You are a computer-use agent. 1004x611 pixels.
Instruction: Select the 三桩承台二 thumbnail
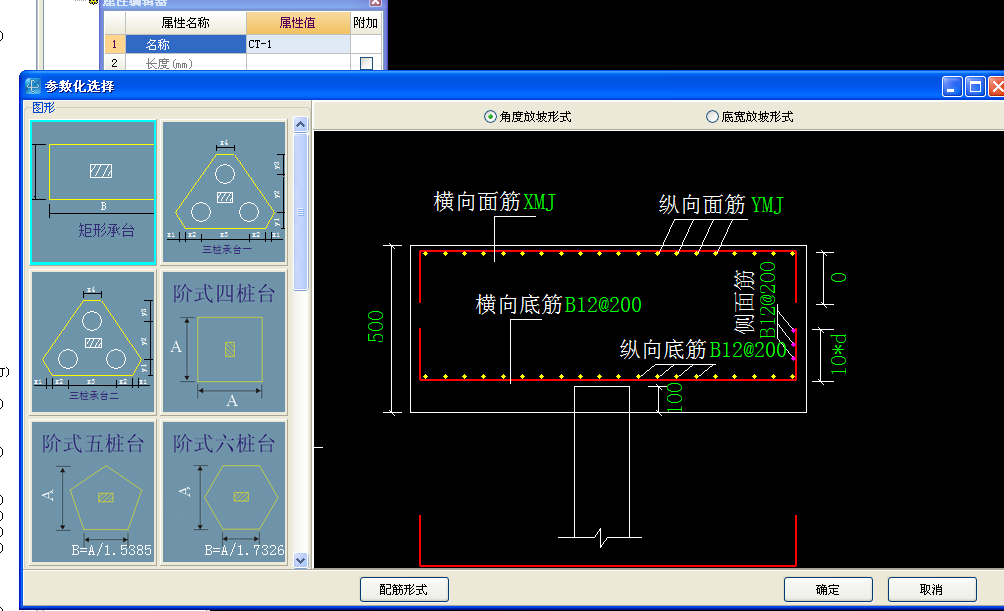(x=93, y=342)
